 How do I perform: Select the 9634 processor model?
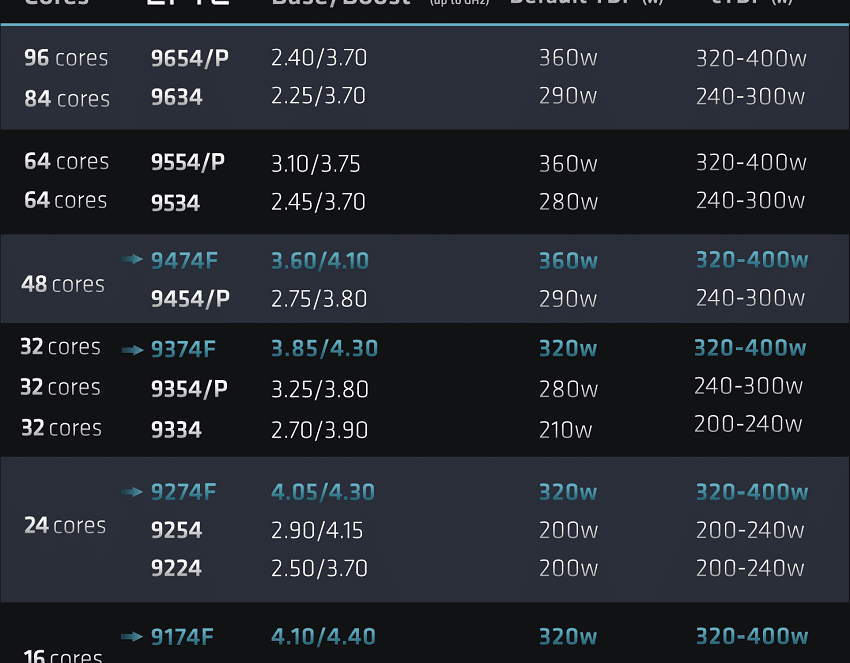(176, 97)
